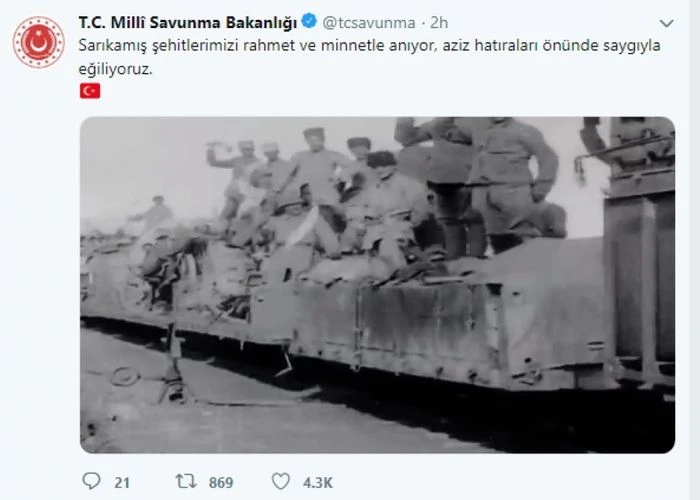Viewport: 700px width, 500px height.
Task: Click the blue verified badge icon
Action: click(309, 21)
